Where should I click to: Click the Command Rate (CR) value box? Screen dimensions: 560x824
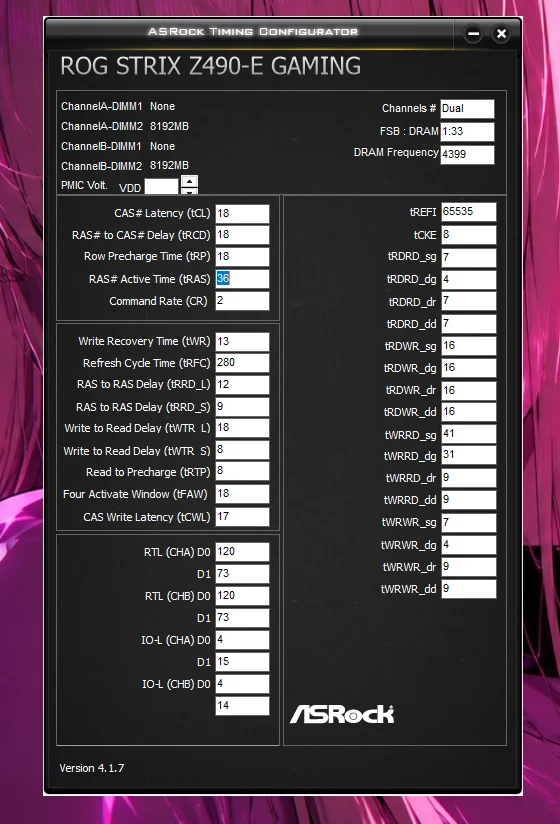point(242,301)
